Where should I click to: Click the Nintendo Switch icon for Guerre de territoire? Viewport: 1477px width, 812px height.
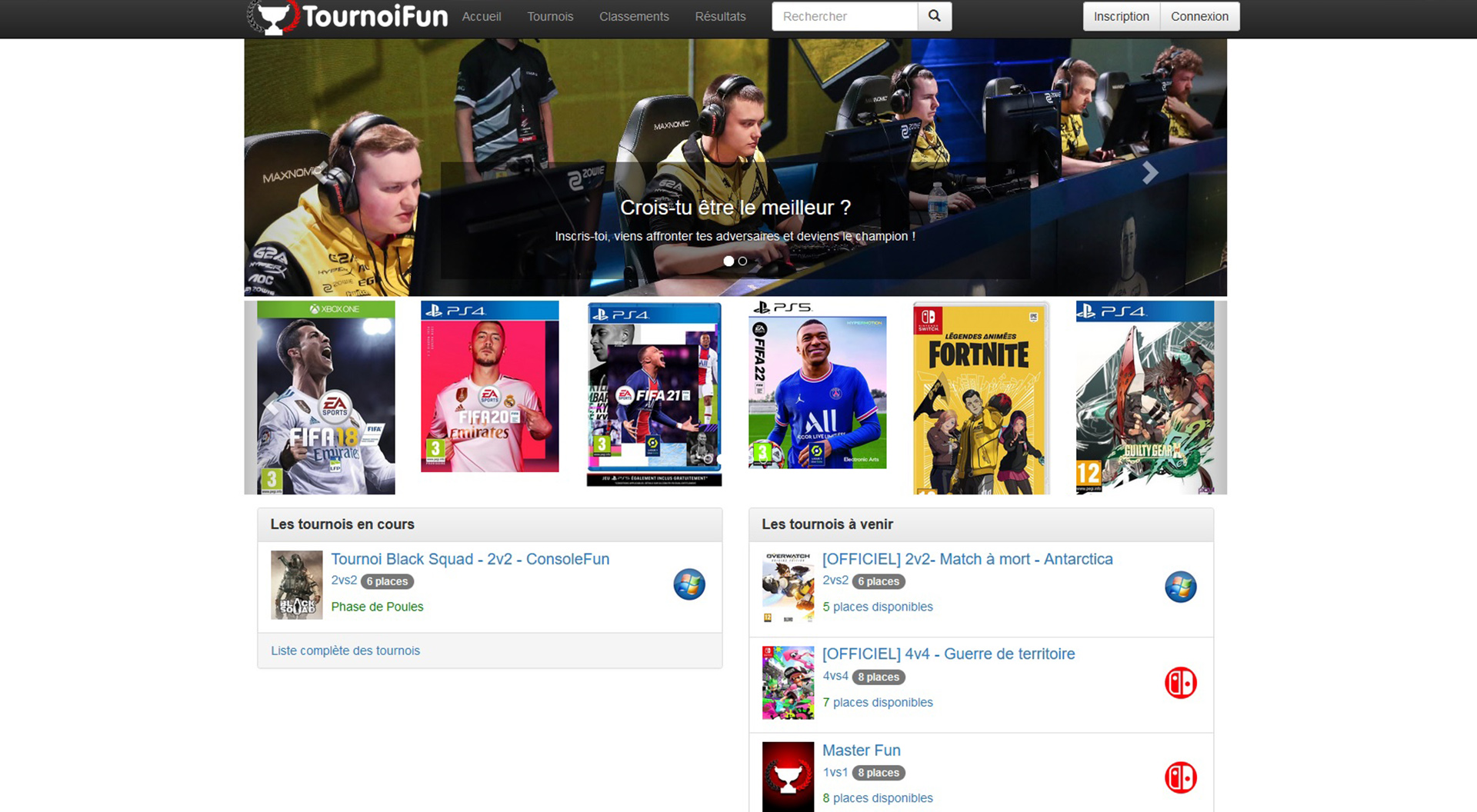click(x=1180, y=683)
